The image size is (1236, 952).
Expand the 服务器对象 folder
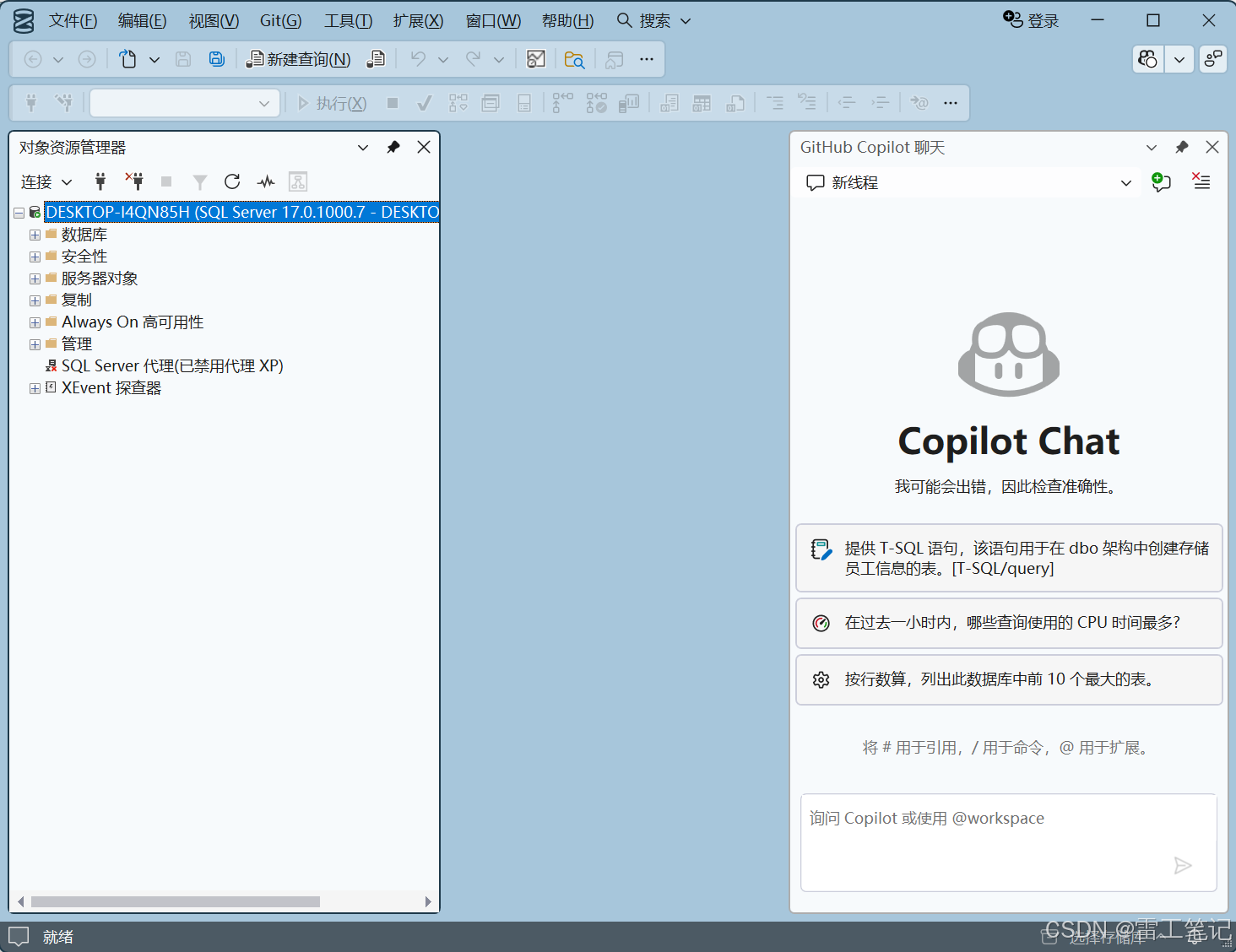(x=35, y=279)
